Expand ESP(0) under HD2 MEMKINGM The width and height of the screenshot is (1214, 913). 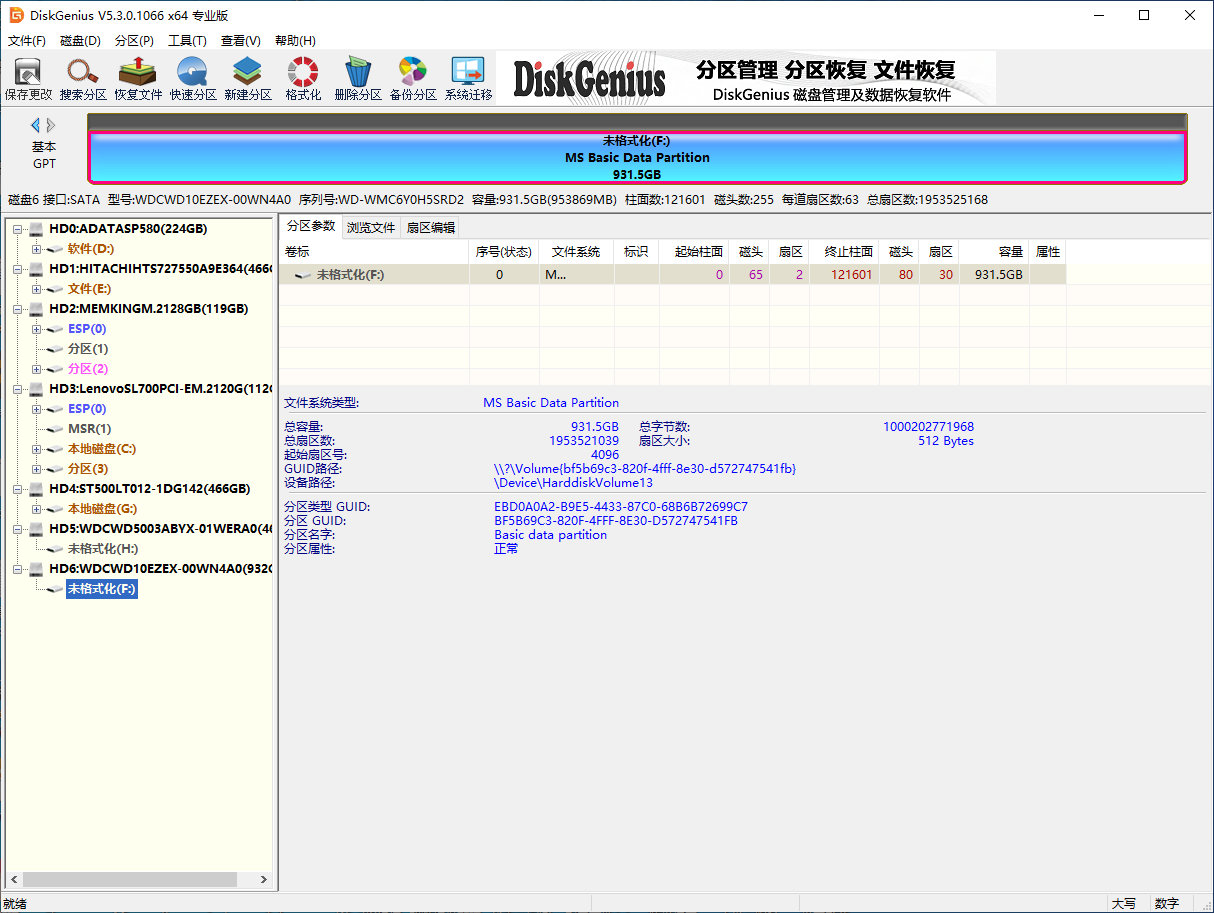coord(36,329)
